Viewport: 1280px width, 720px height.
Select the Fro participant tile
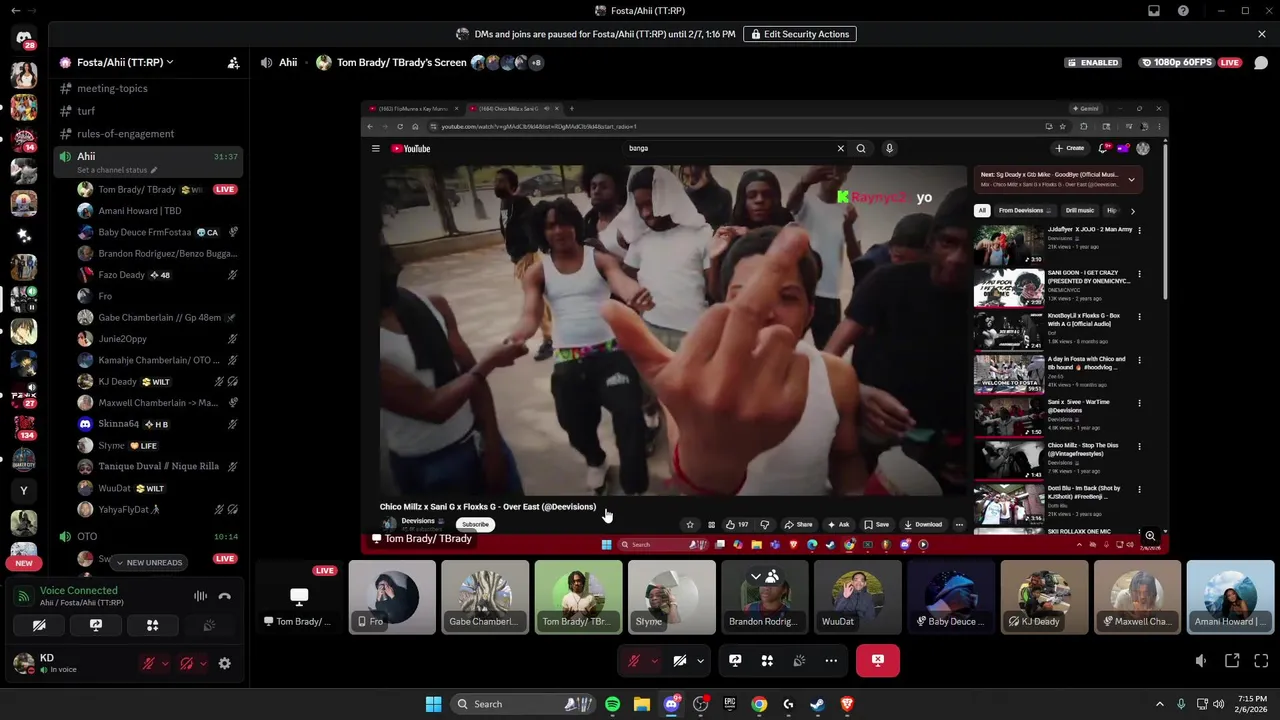[x=392, y=597]
